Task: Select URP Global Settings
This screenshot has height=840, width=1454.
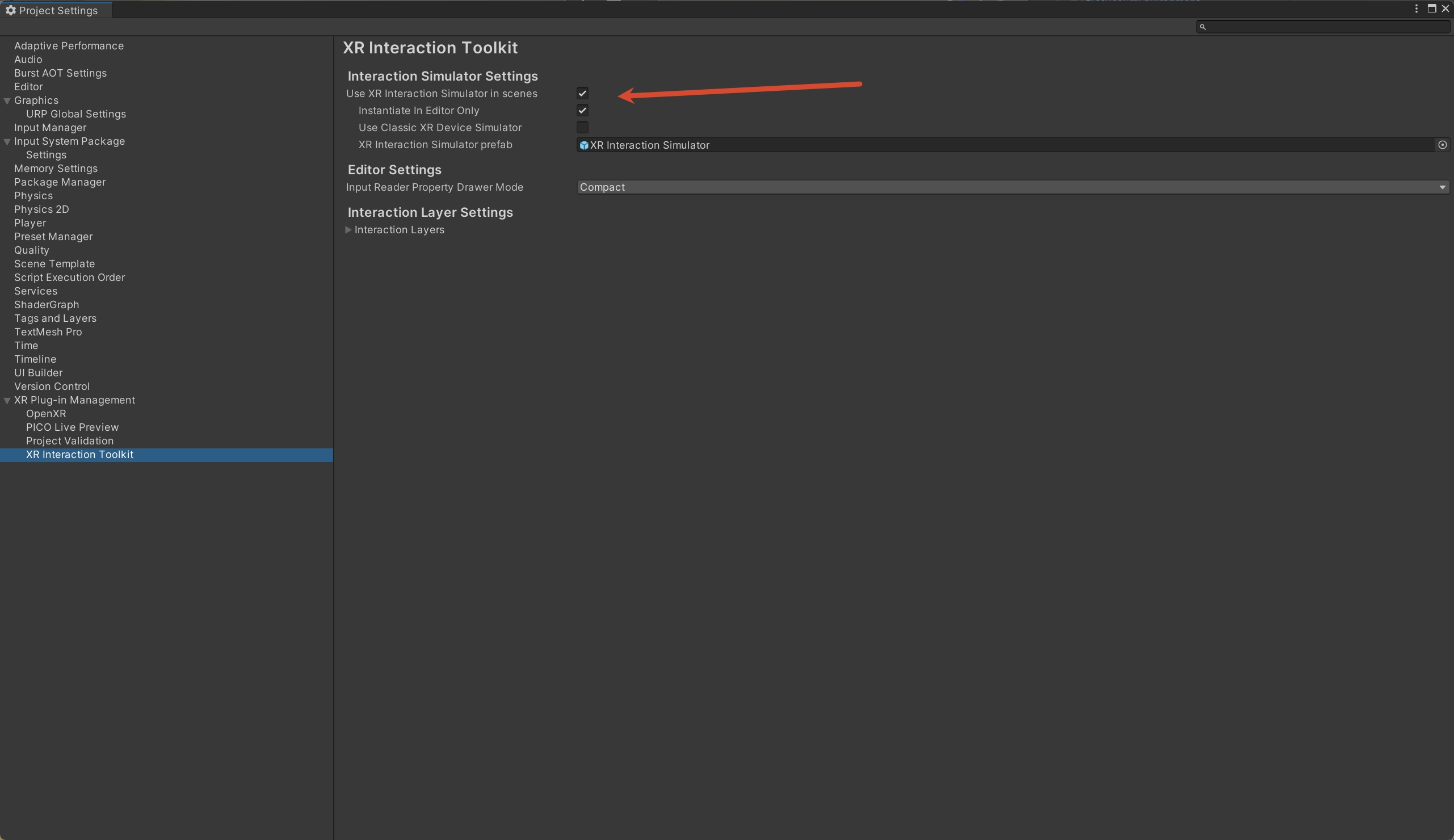Action: pyautogui.click(x=75, y=114)
